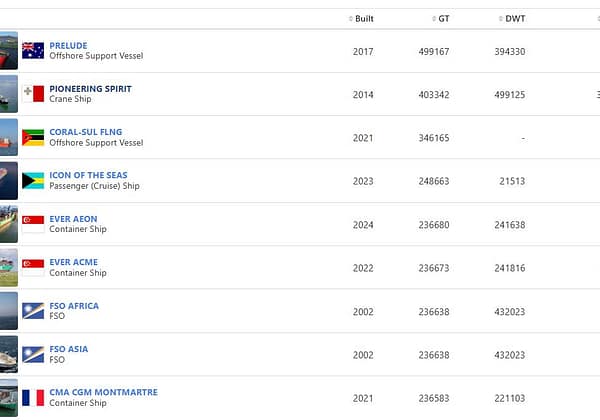The width and height of the screenshot is (600, 420).
Task: Sort the table by Built column
Action: (361, 18)
